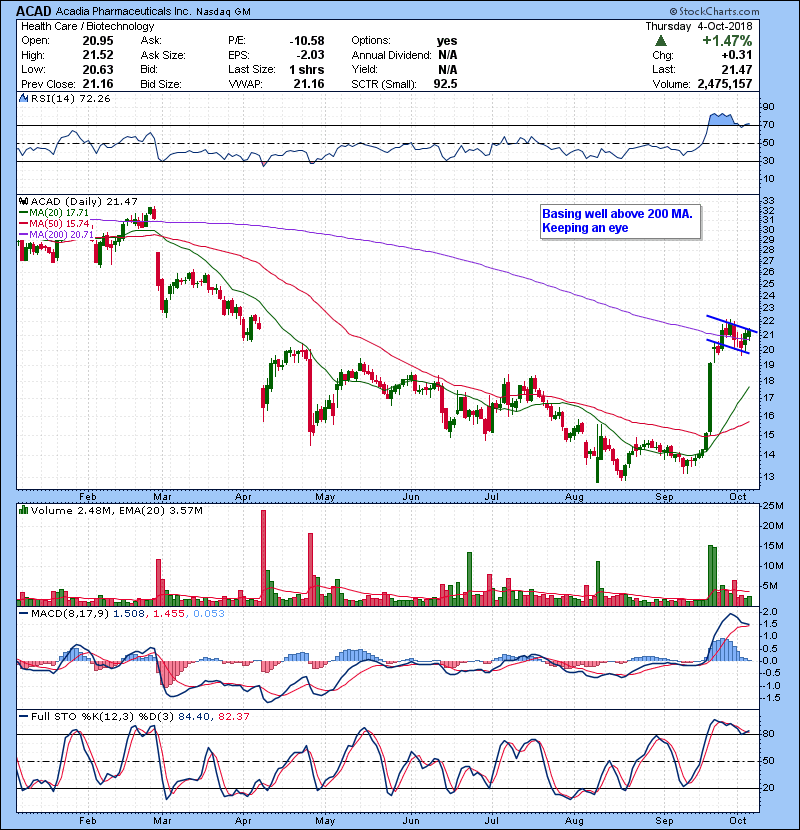Click the 2.0 level on the MACD axis
800x830 pixels.
pyautogui.click(x=770, y=611)
